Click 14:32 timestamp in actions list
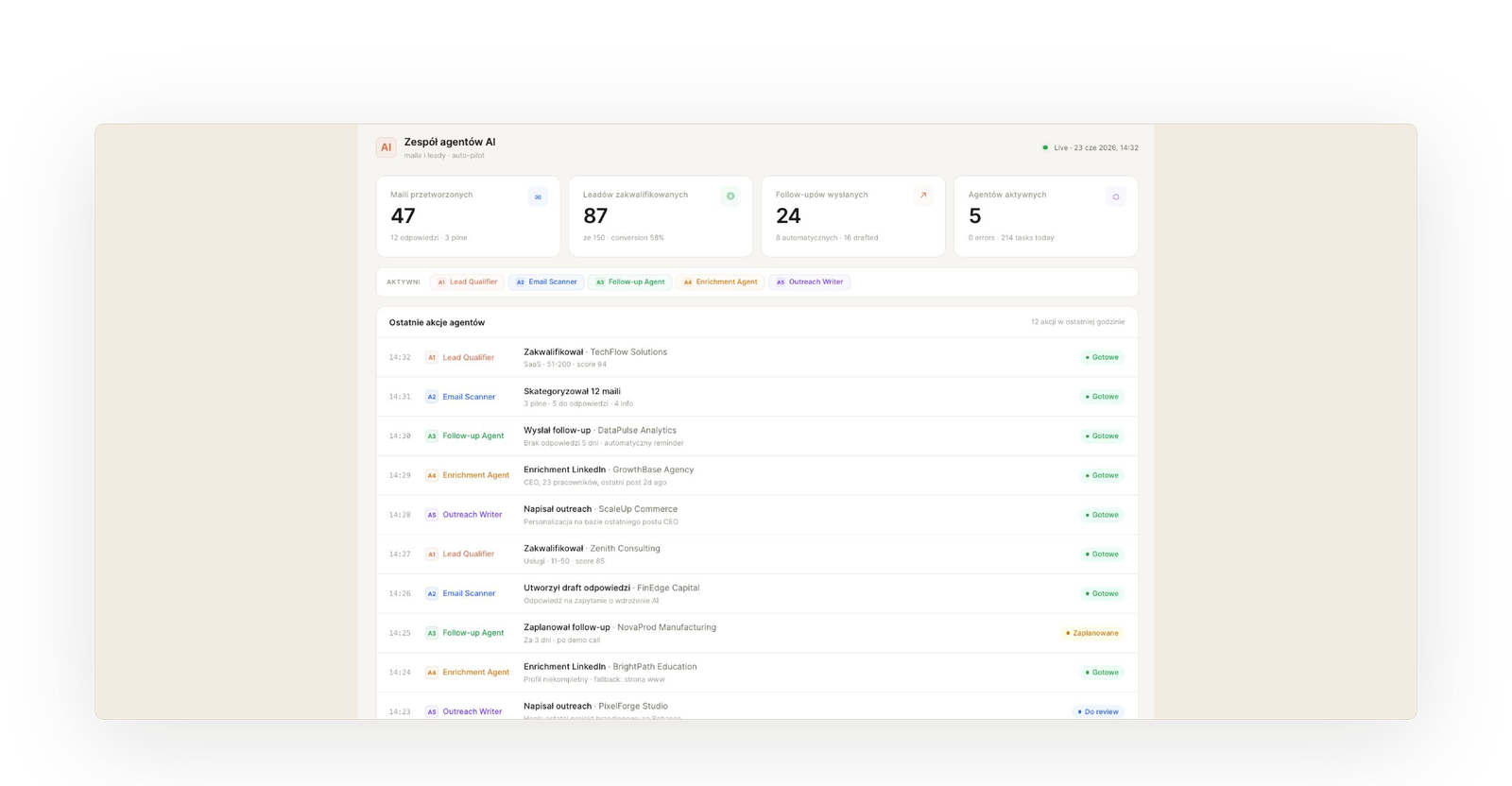The width and height of the screenshot is (1512, 786). tap(400, 357)
